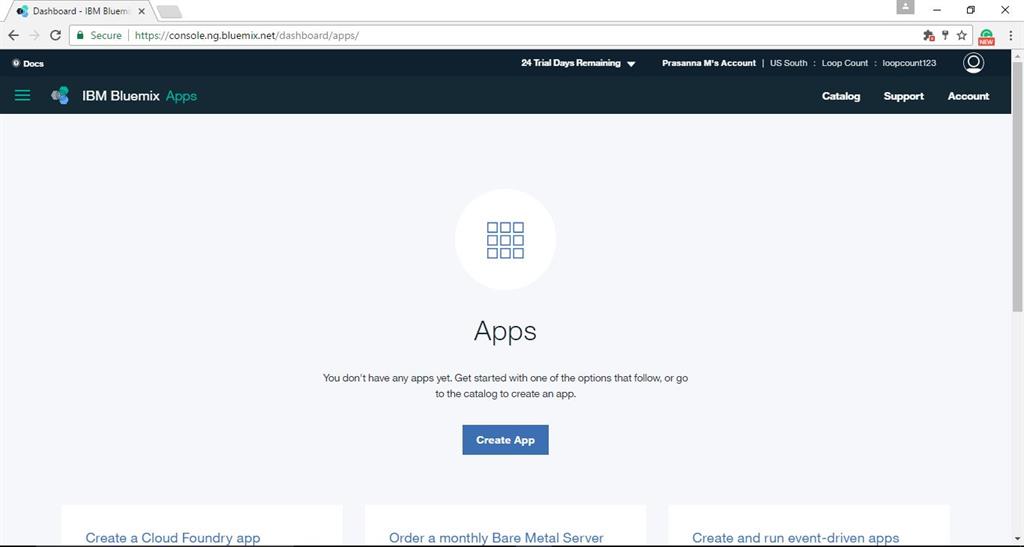Select the Dashboard - IBM Bluemix tab
1024x547 pixels.
pos(80,11)
